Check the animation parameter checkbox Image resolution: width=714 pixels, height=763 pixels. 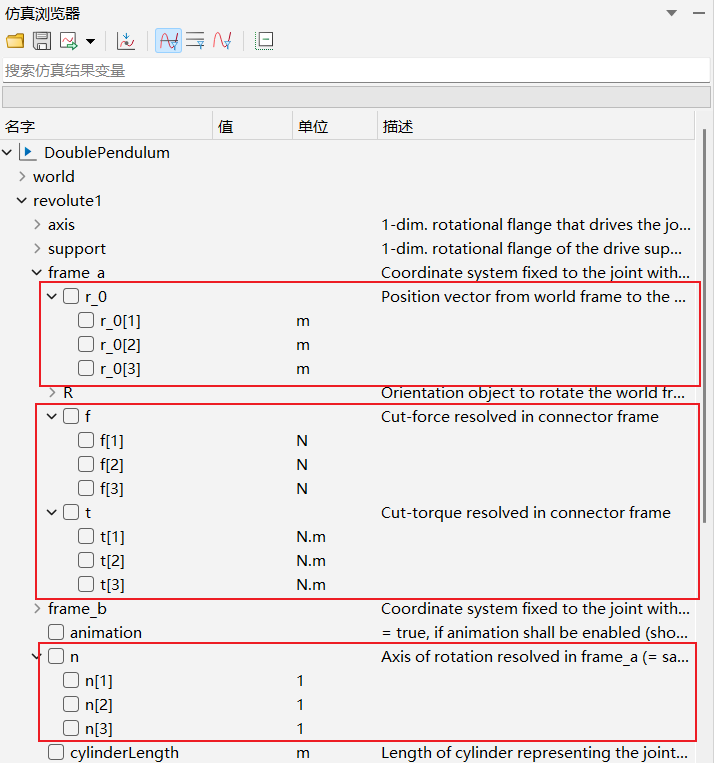56,633
